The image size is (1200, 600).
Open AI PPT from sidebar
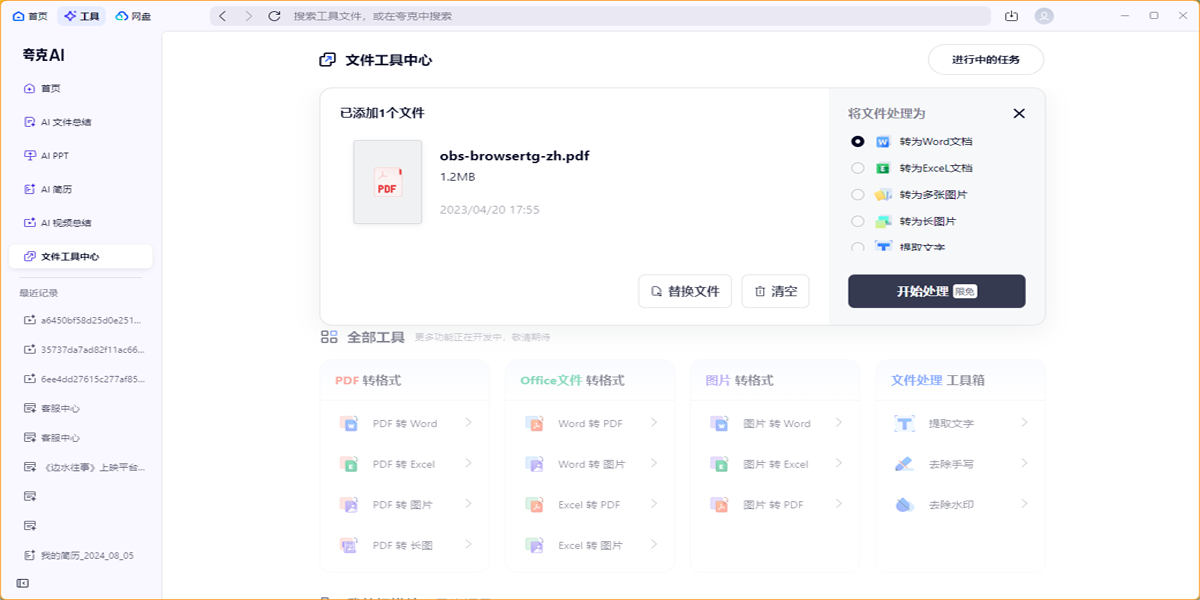(54, 156)
